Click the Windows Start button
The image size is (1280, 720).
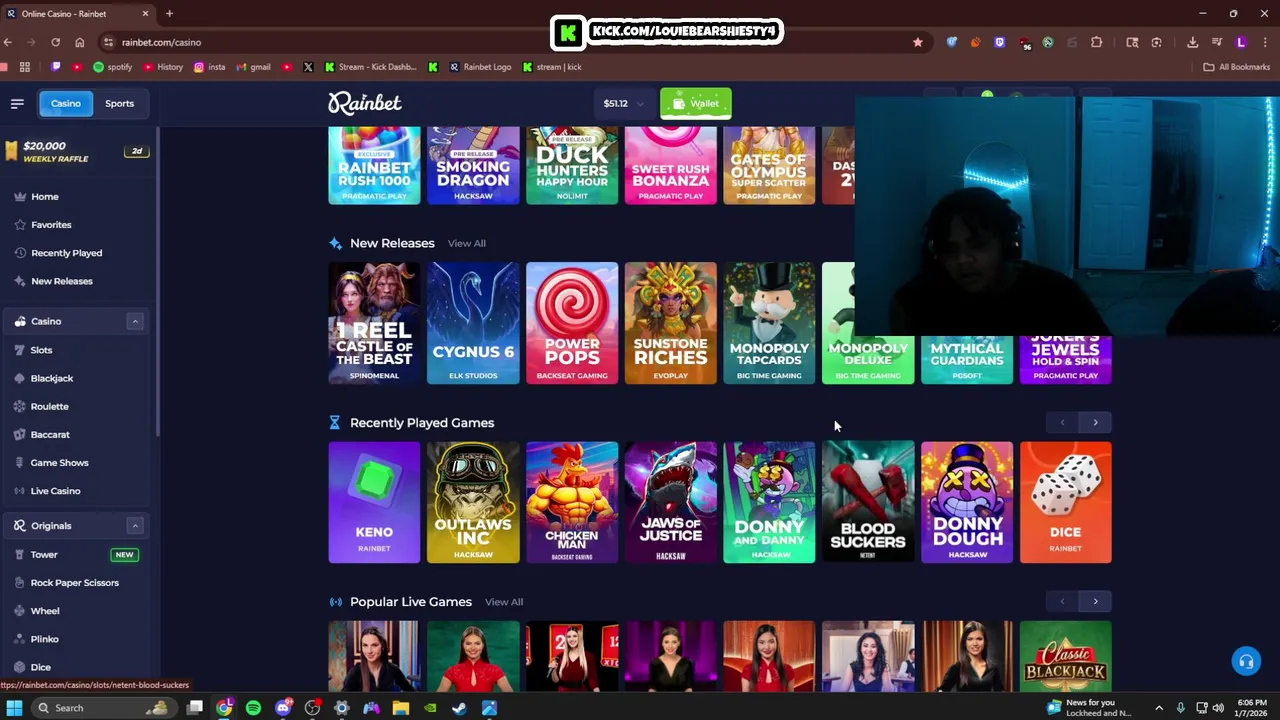(14, 708)
